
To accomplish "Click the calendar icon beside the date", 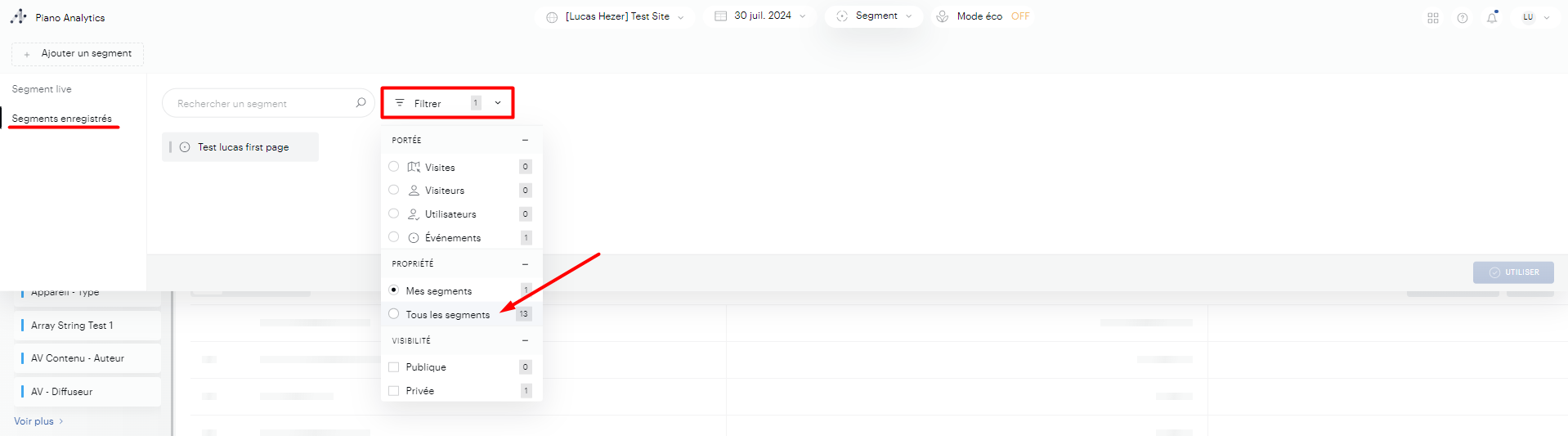I will (720, 16).
